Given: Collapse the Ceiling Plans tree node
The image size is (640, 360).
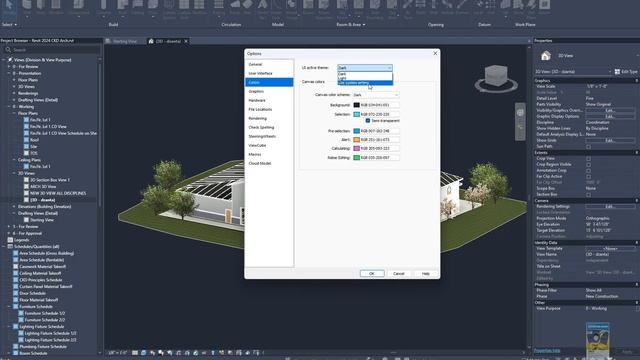Looking at the screenshot, I should pyautogui.click(x=14, y=160).
